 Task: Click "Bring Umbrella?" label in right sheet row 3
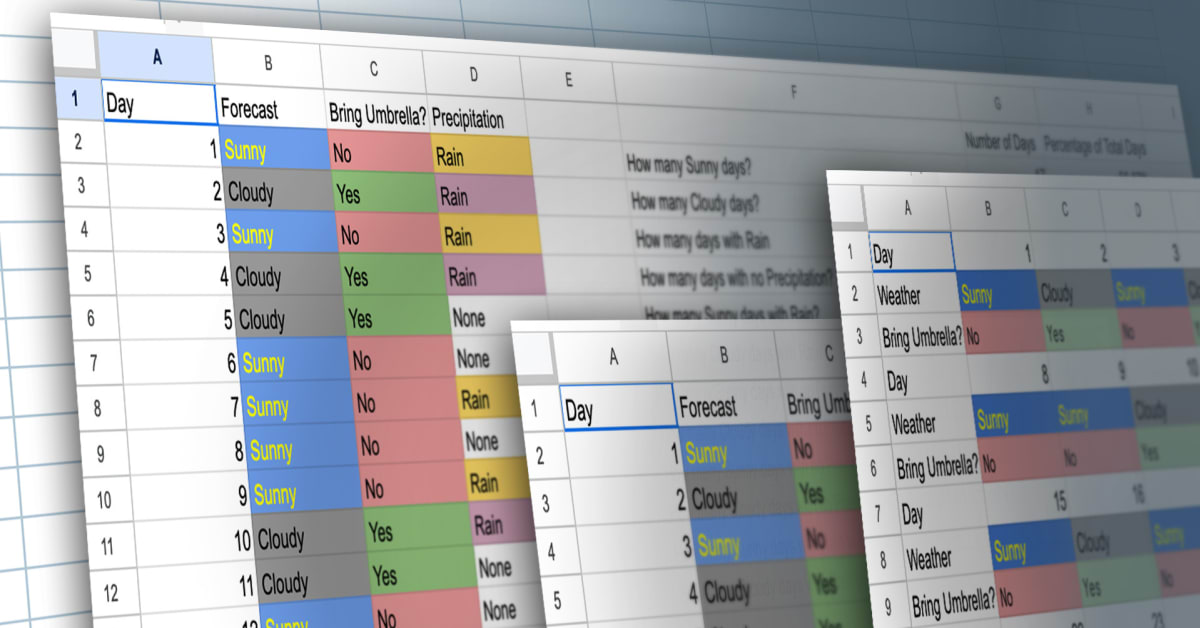pos(922,337)
